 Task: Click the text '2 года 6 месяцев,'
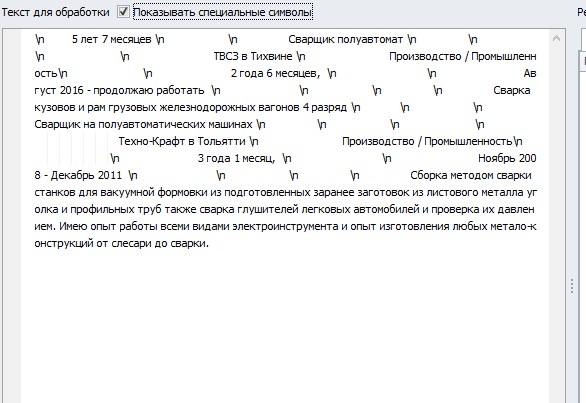275,73
